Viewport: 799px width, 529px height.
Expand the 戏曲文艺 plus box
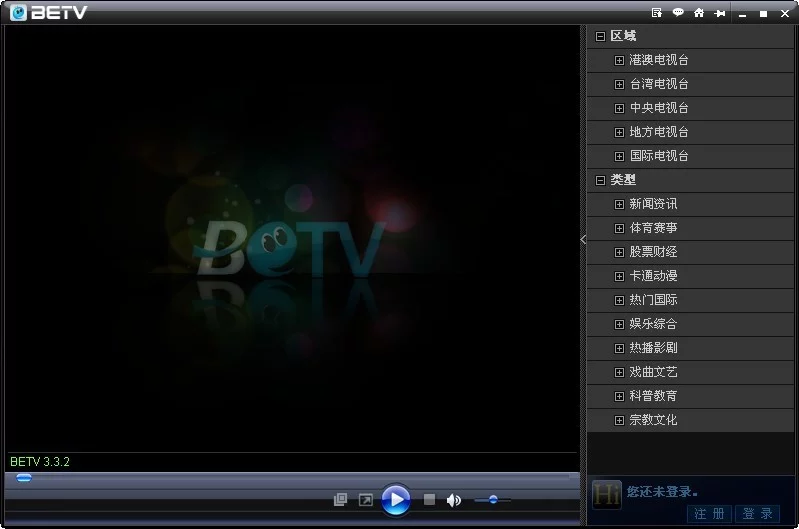619,373
